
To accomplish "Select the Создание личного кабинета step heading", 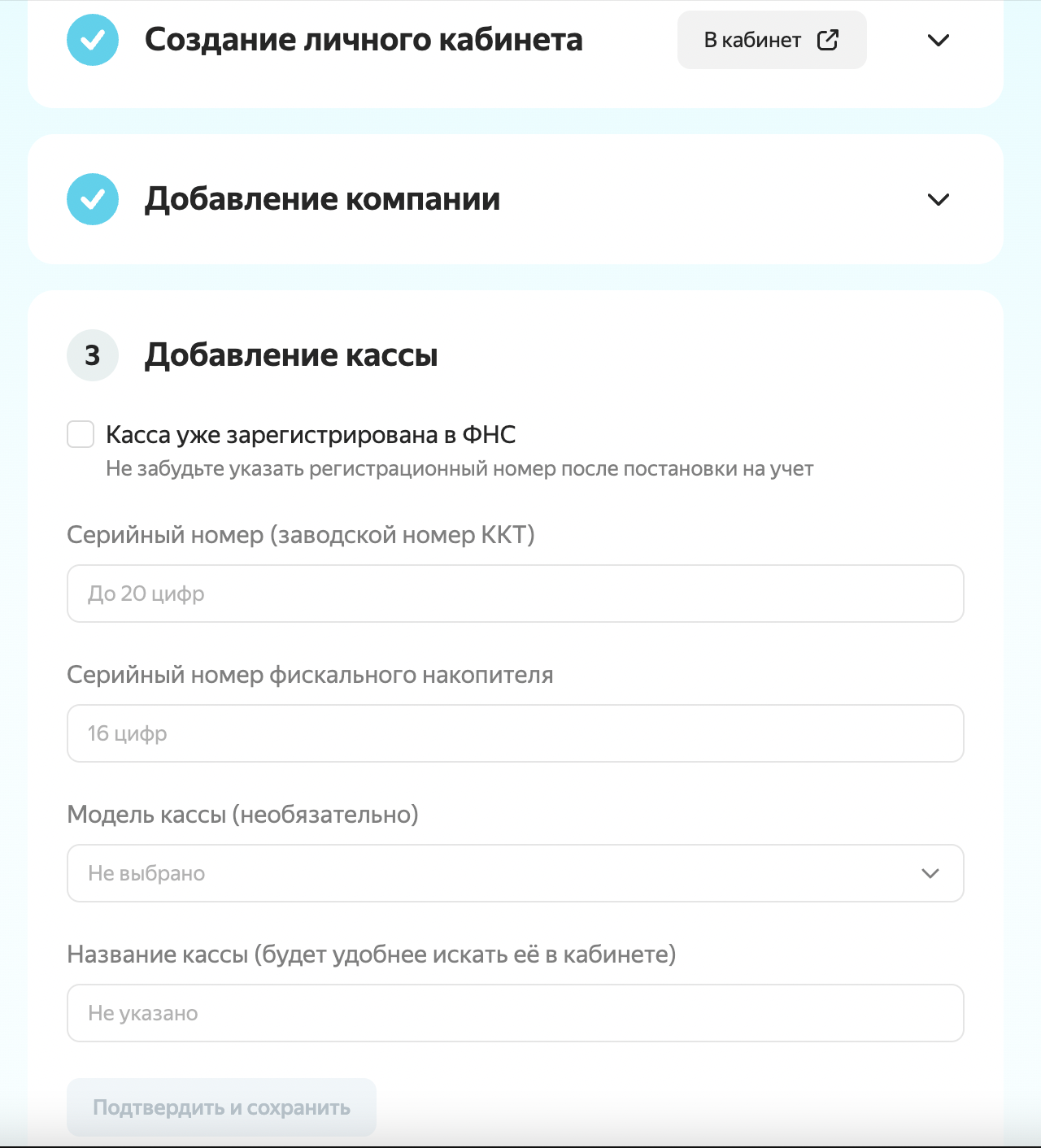I will click(364, 40).
